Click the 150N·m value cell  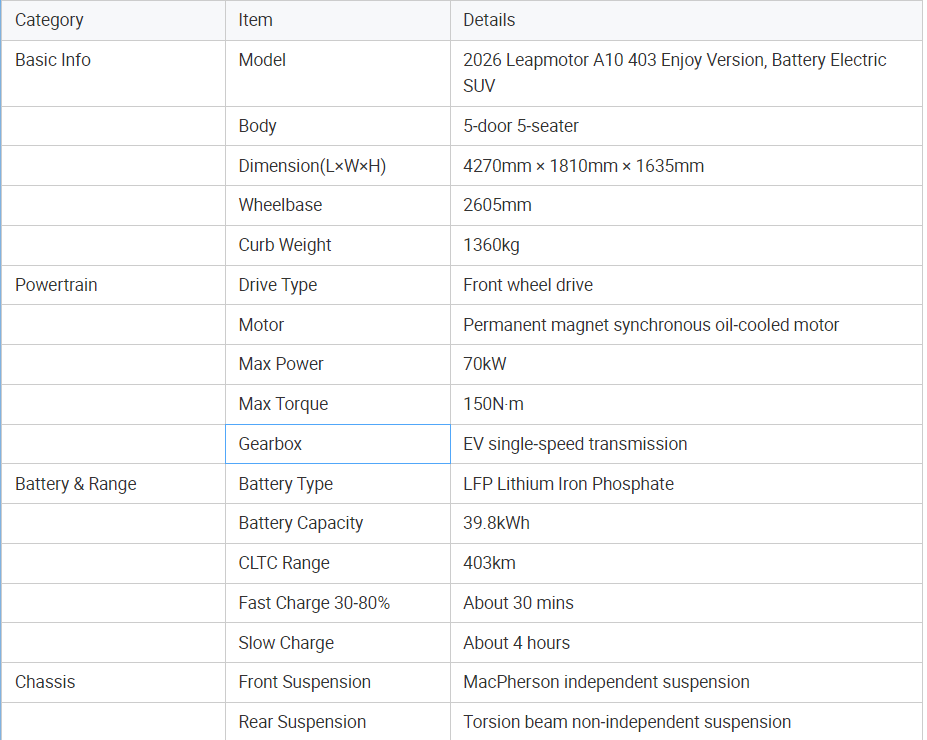[686, 404]
